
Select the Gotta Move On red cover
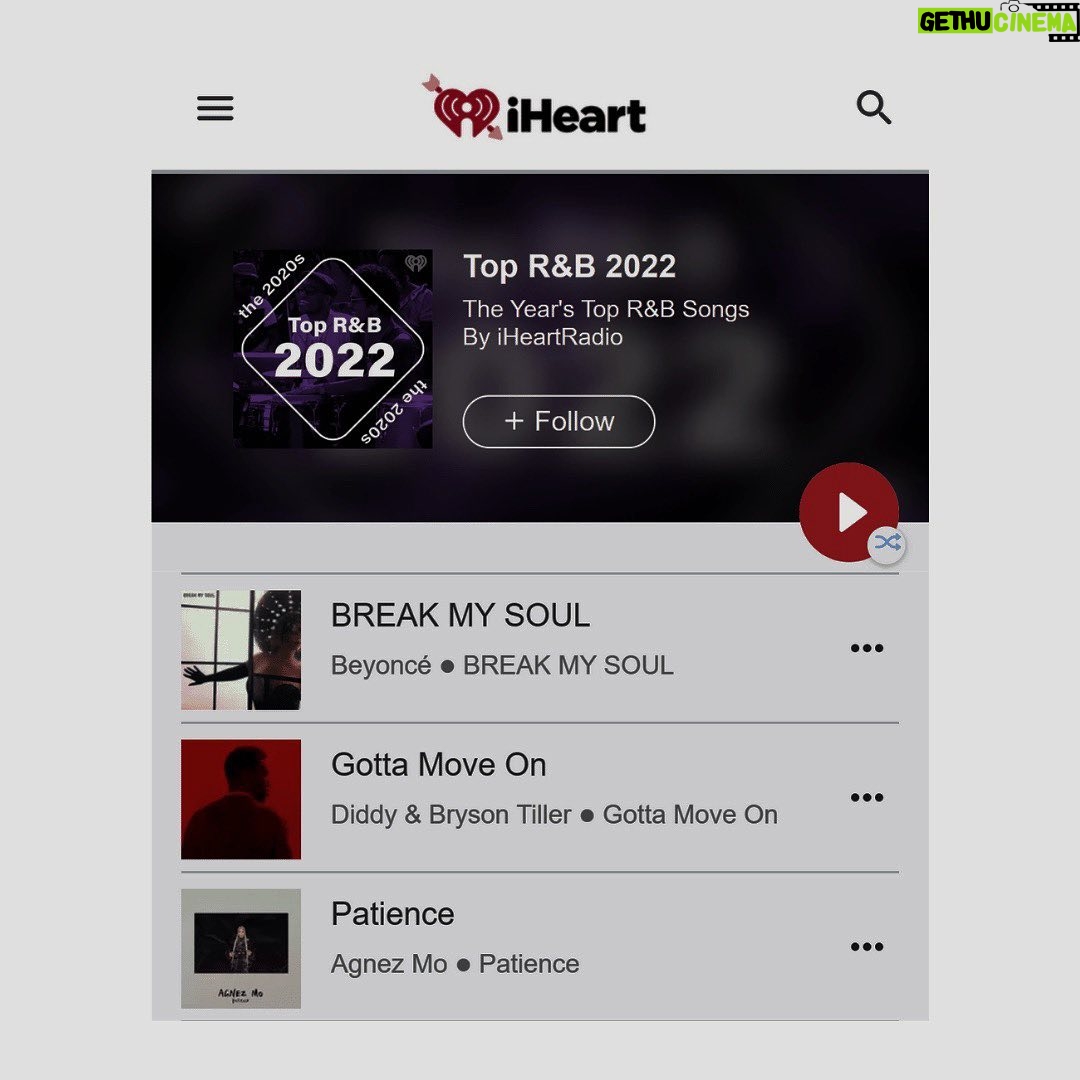coord(241,799)
